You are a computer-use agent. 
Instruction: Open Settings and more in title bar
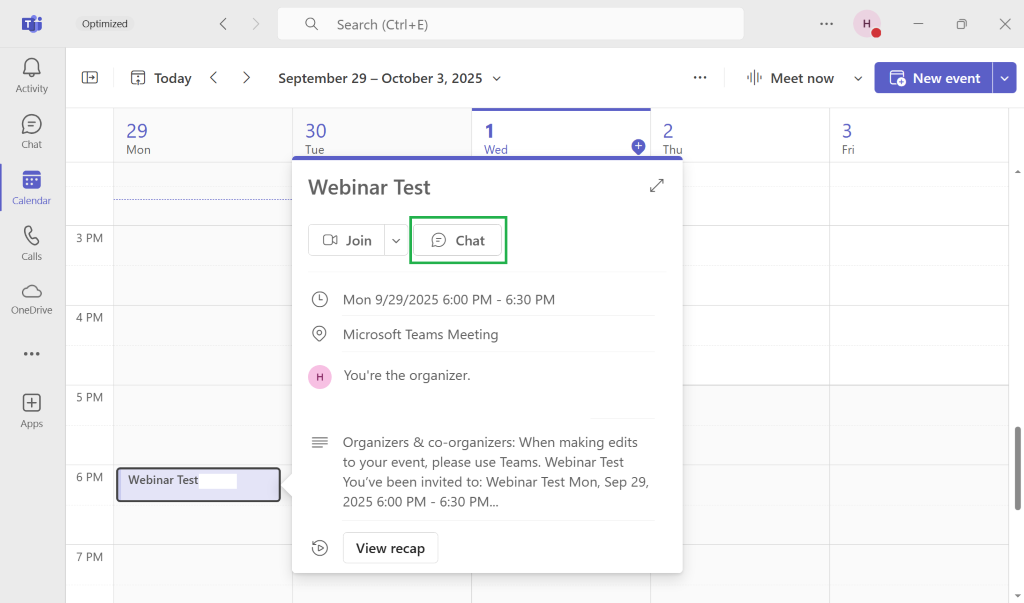826,24
